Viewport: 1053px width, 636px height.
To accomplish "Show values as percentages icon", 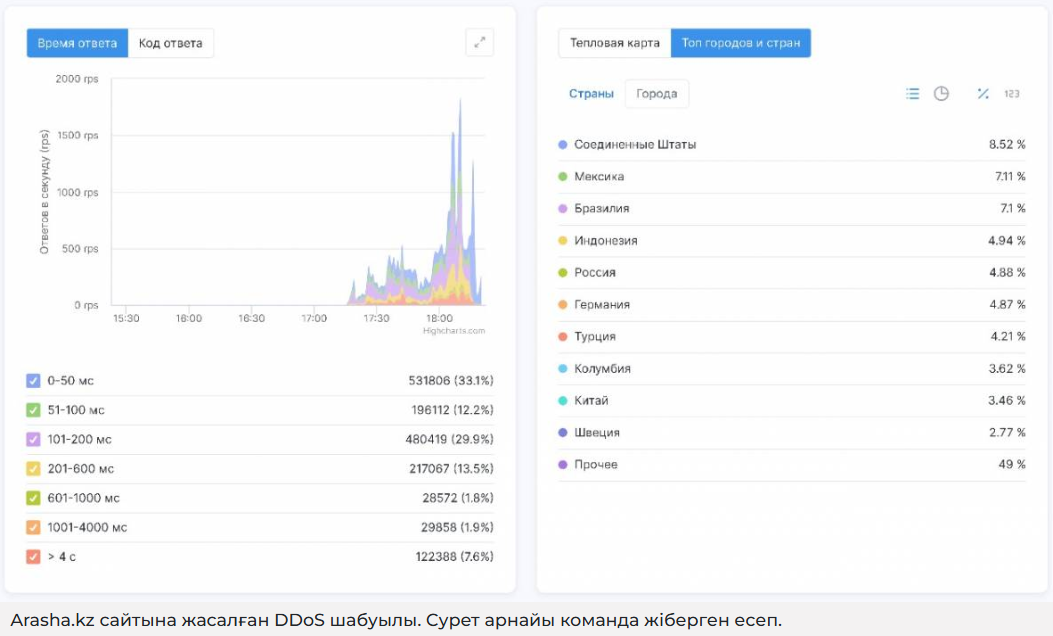I will click(x=983, y=94).
